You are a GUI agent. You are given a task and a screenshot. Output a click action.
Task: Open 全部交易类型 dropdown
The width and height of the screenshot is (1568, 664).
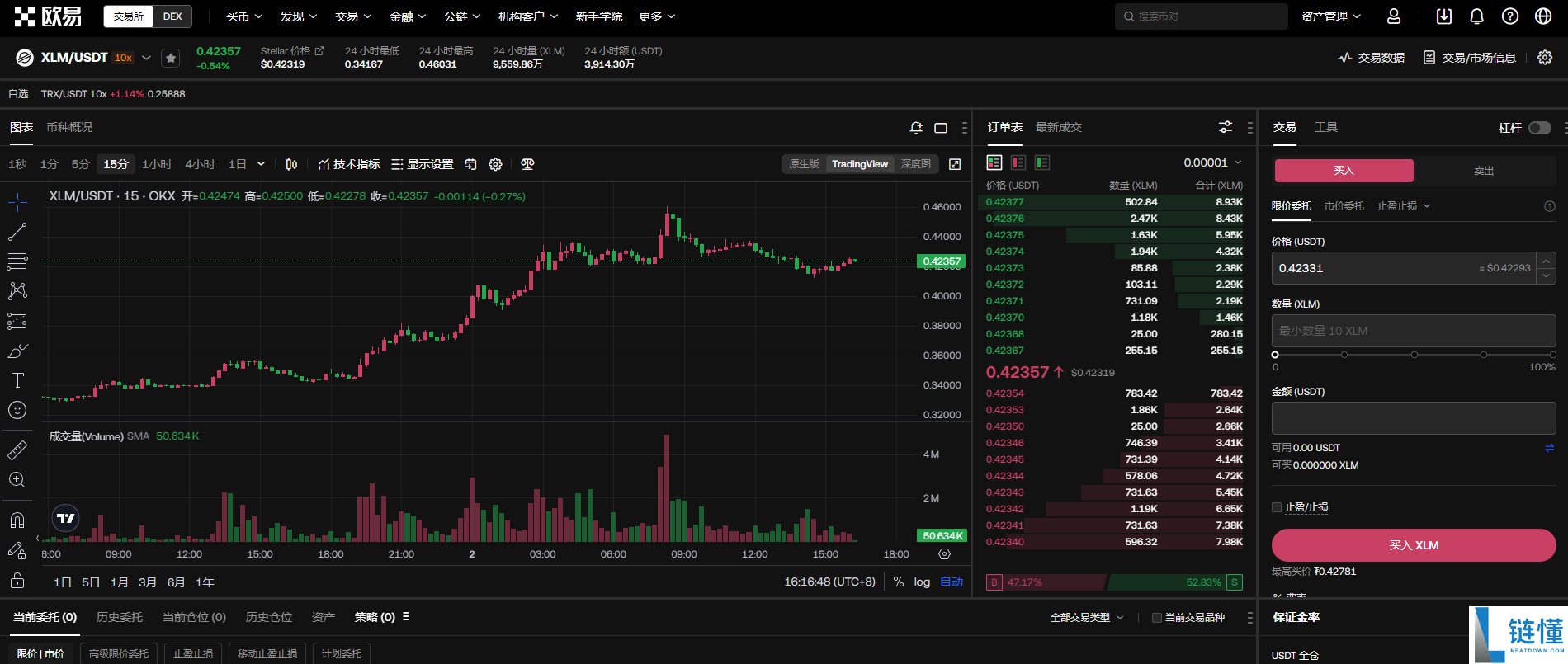coord(1087,618)
